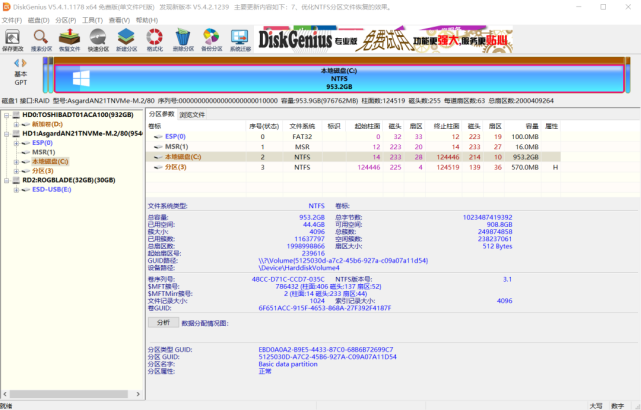Open the 工具(T) menu
The image size is (641, 410).
[x=92, y=20]
